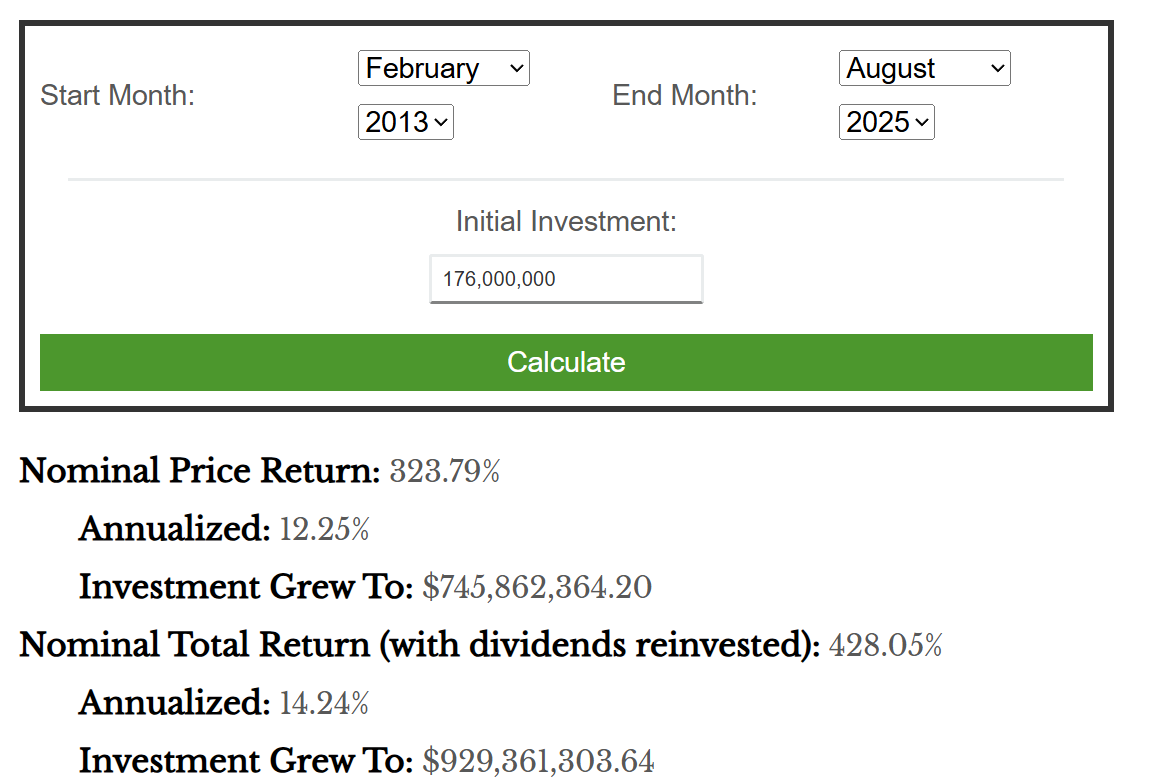1149x784 pixels.
Task: Click the $745,862,364.20 result amount
Action: pos(537,587)
